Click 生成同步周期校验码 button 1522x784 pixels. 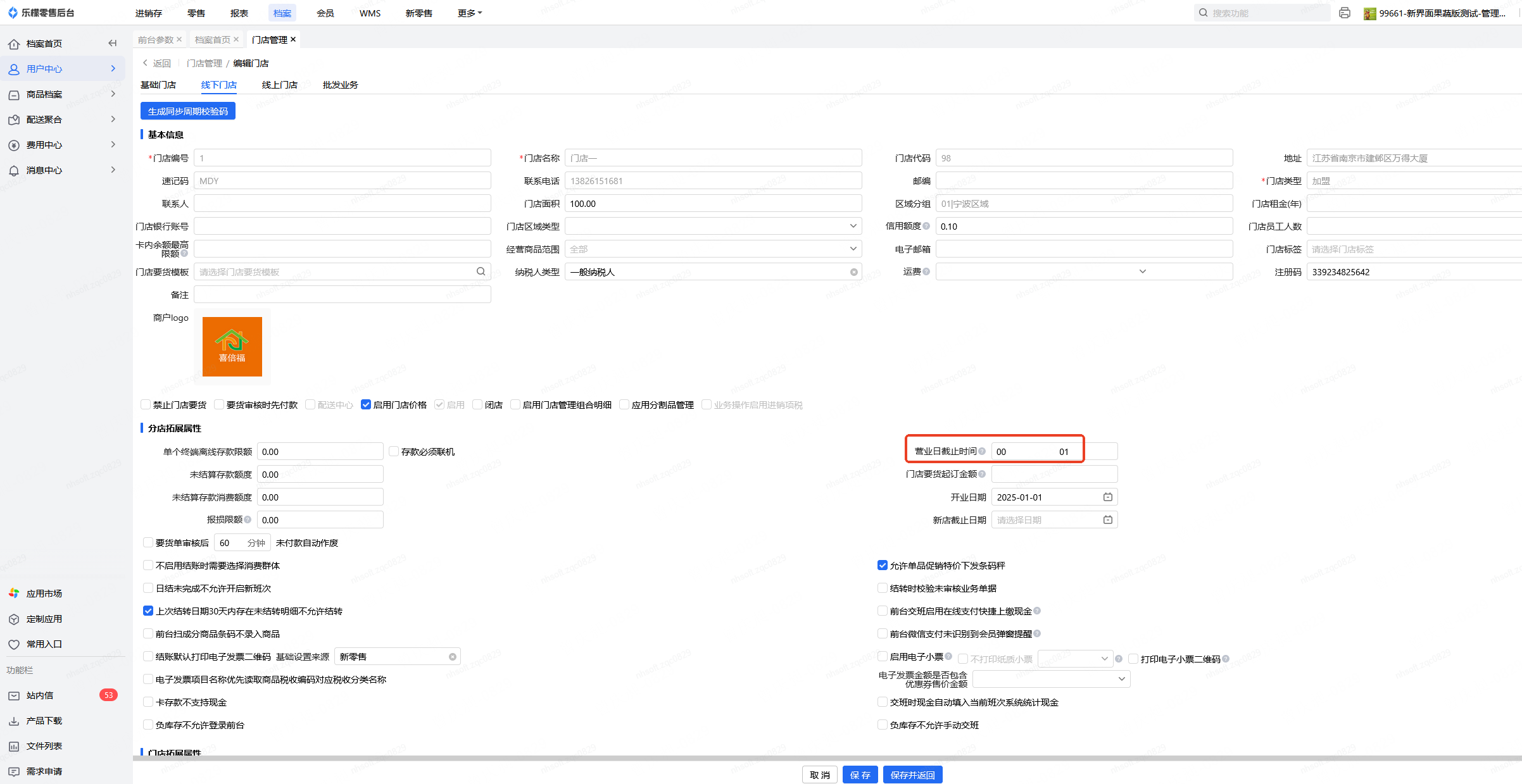pos(188,111)
